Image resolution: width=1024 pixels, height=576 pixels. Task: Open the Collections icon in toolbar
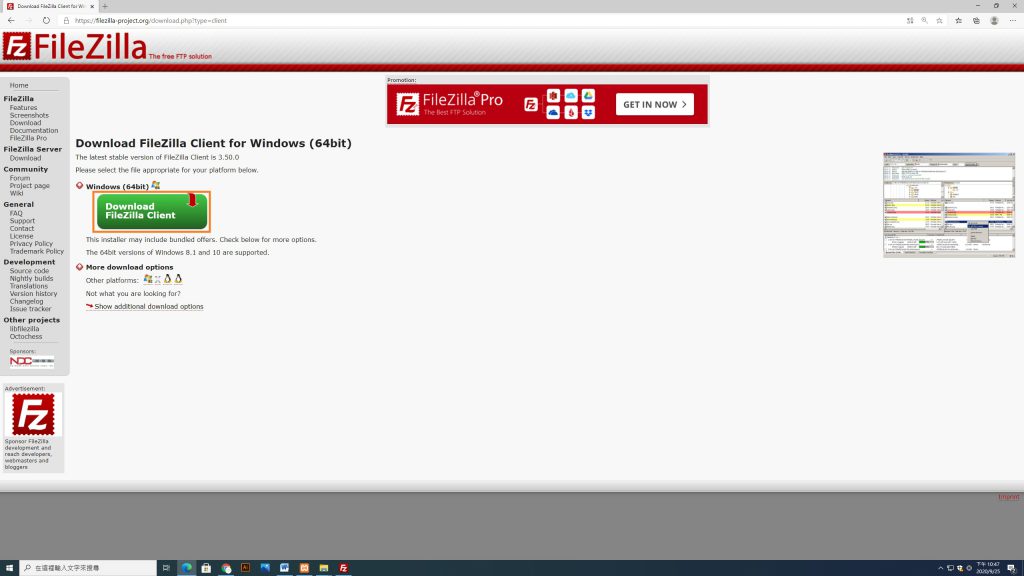tap(976, 20)
